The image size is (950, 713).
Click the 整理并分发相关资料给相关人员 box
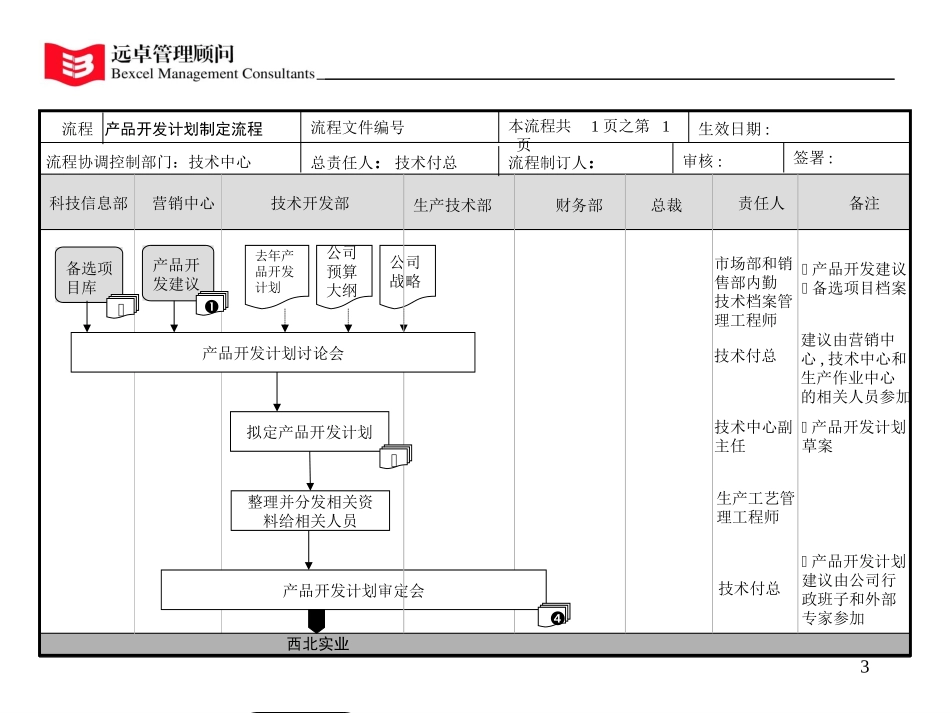point(310,511)
